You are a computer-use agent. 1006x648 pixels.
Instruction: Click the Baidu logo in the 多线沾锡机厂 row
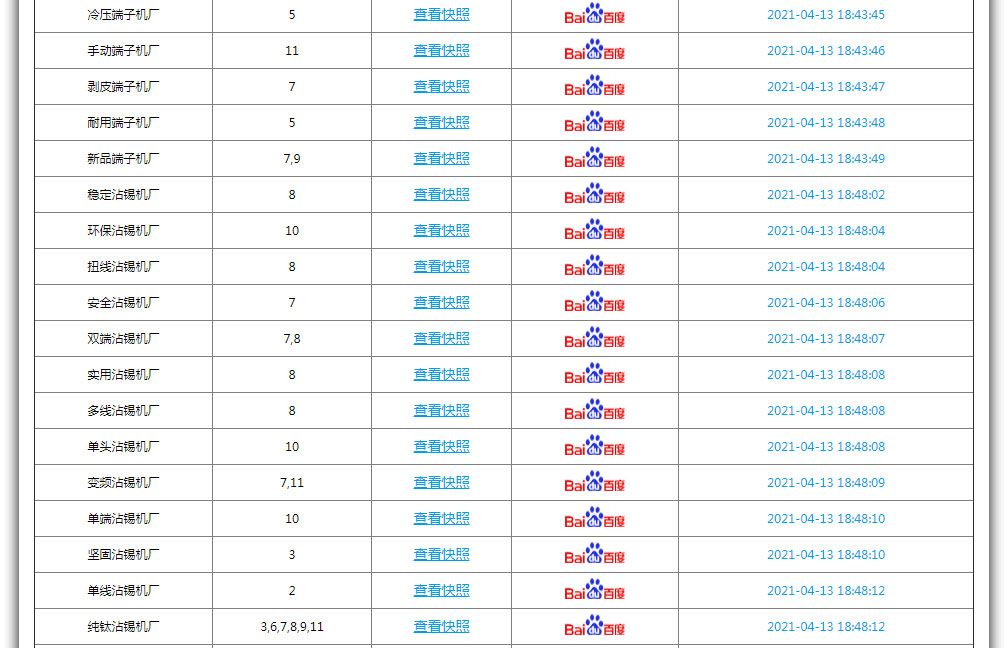[595, 410]
